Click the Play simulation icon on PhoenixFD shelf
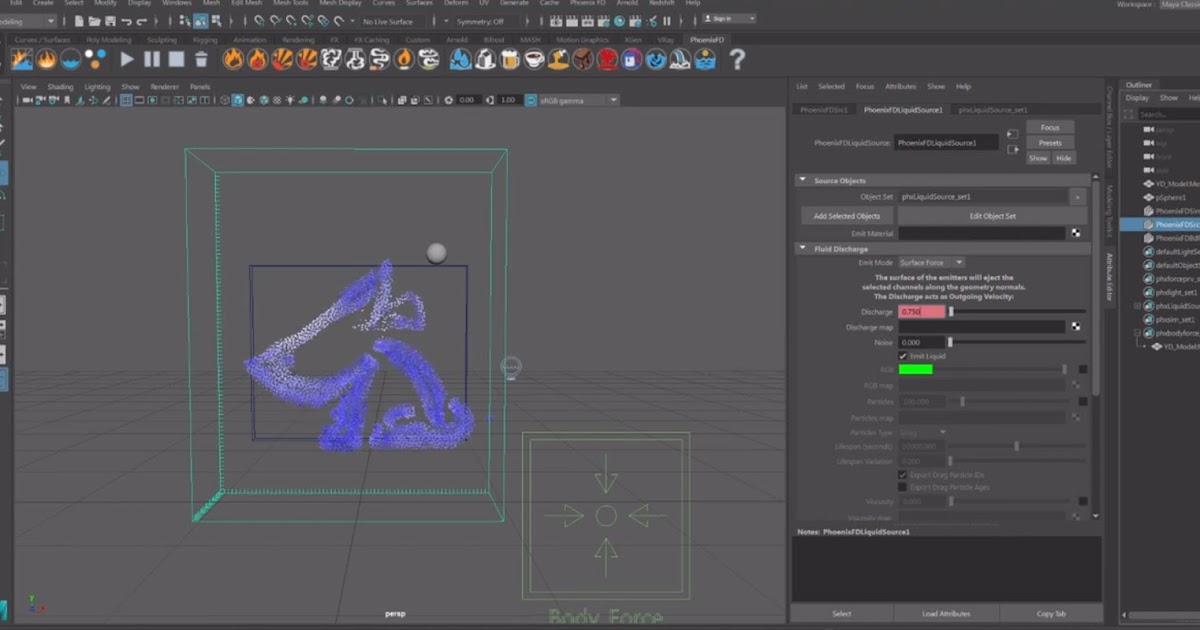Image resolution: width=1200 pixels, height=630 pixels. coord(127,60)
